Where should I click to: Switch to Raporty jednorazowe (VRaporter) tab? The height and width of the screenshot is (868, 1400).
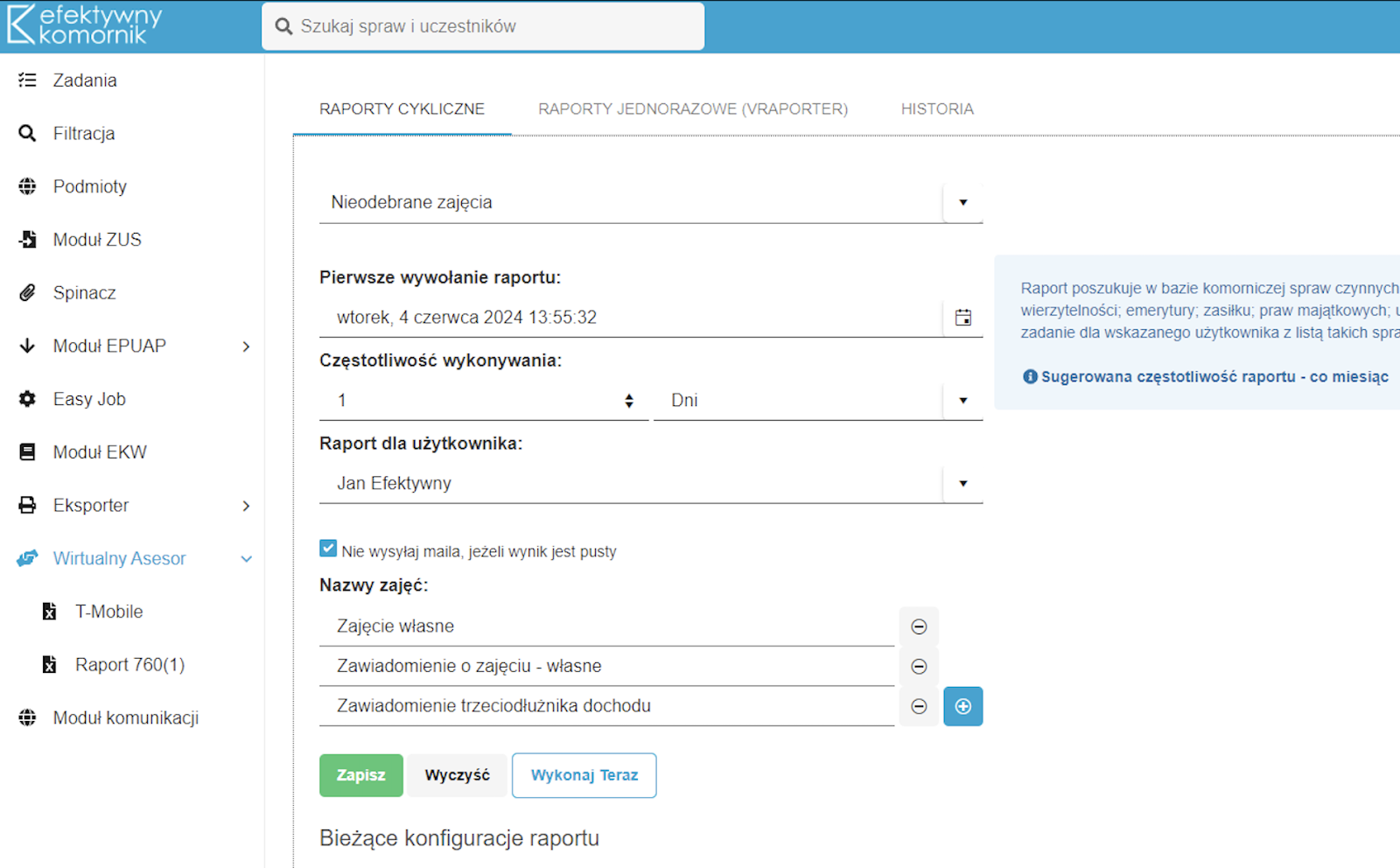pyautogui.click(x=693, y=109)
